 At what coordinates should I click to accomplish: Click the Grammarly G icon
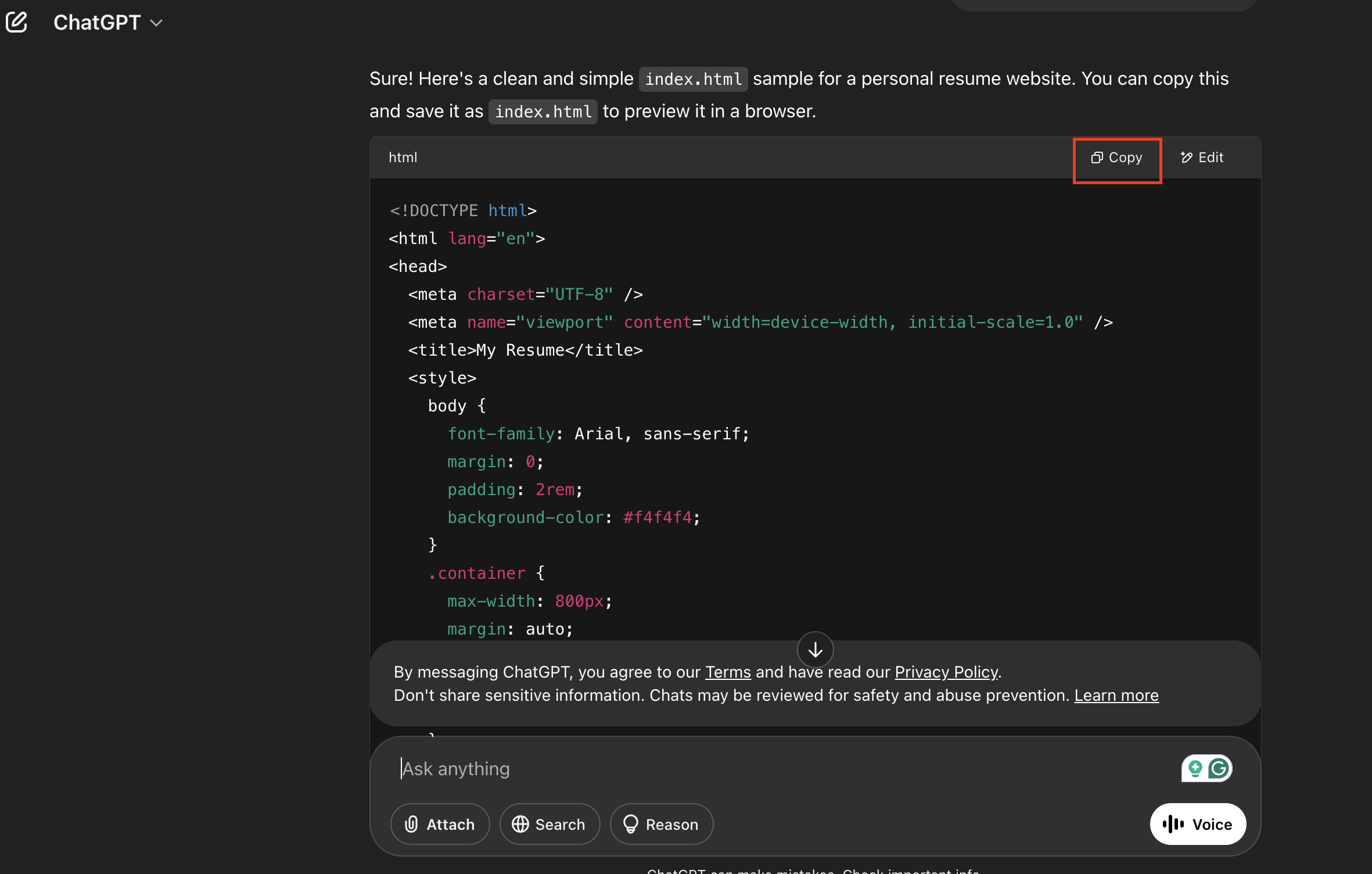pos(1219,769)
